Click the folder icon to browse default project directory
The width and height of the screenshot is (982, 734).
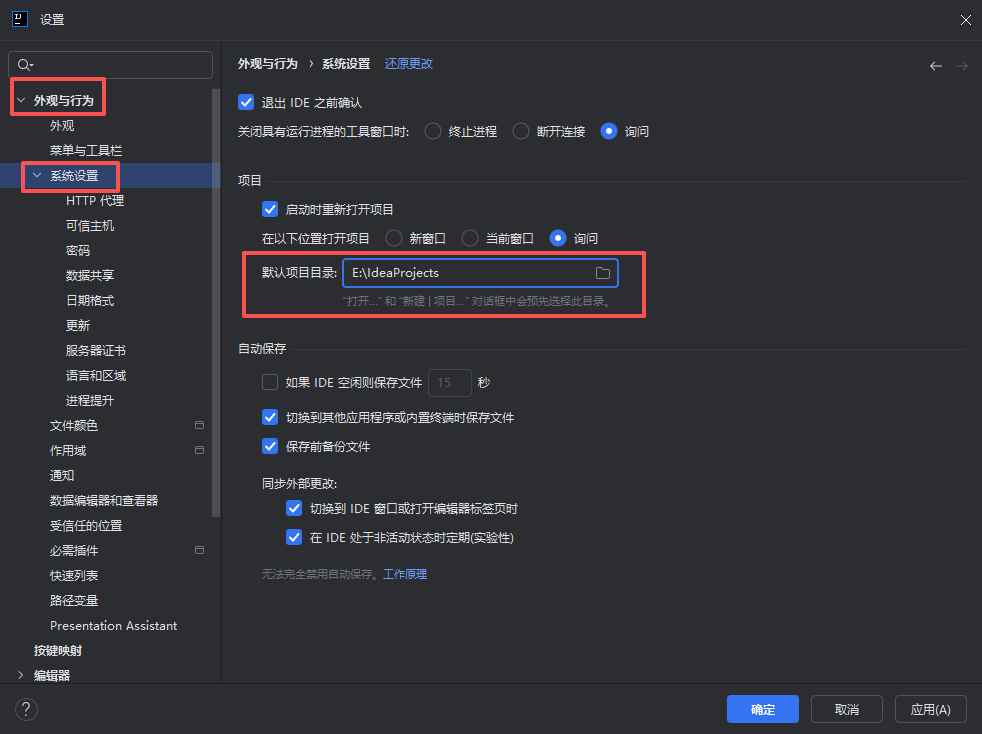pos(603,272)
